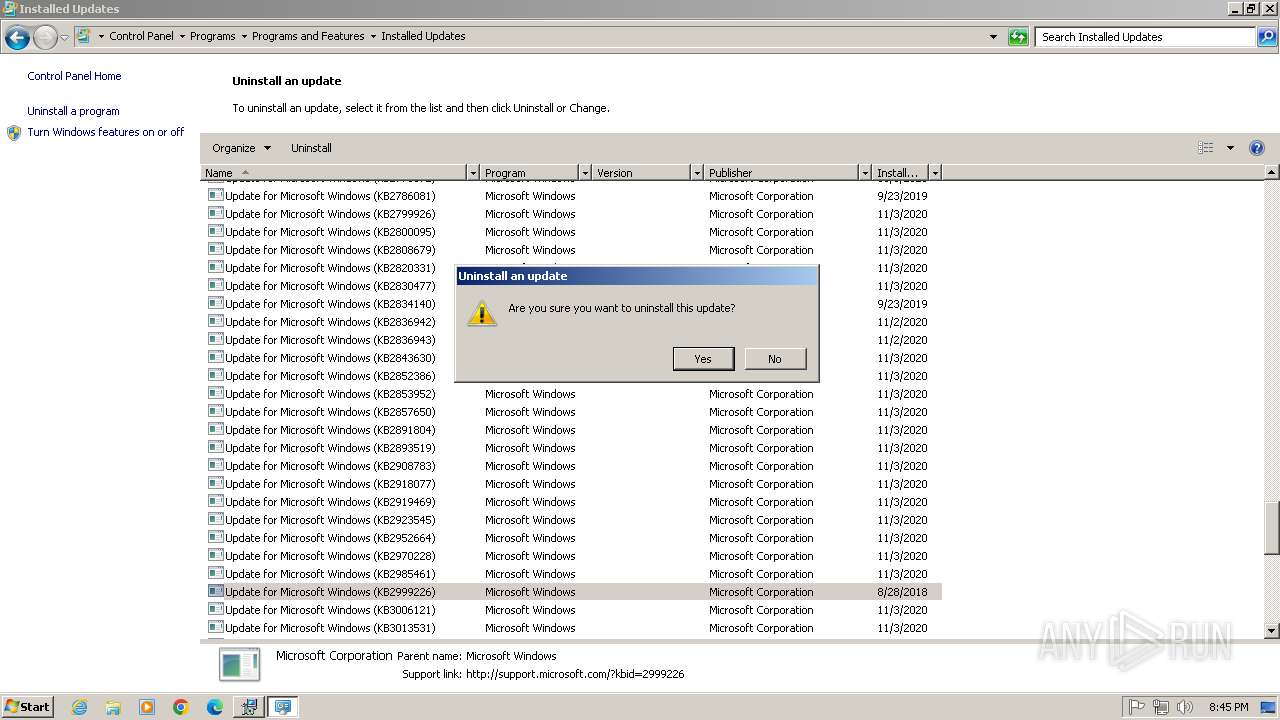Viewport: 1280px width, 720px height.
Task: Click Control Panel breadcrumb
Action: click(x=141, y=36)
